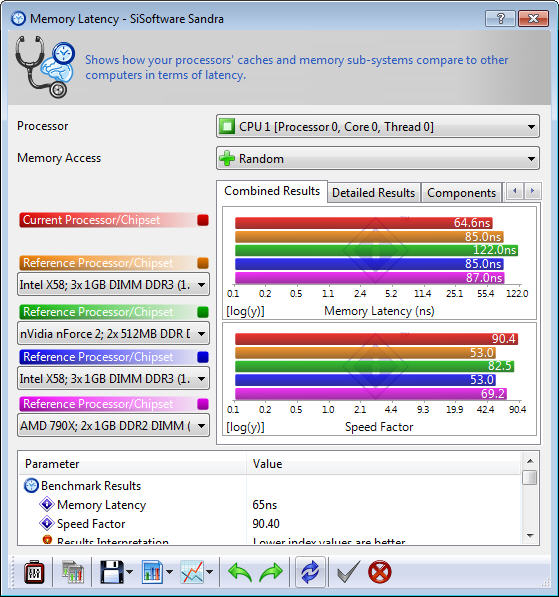559x597 pixels.
Task: Open the AMD 790X reference dropdown
Action: click(x=113, y=425)
